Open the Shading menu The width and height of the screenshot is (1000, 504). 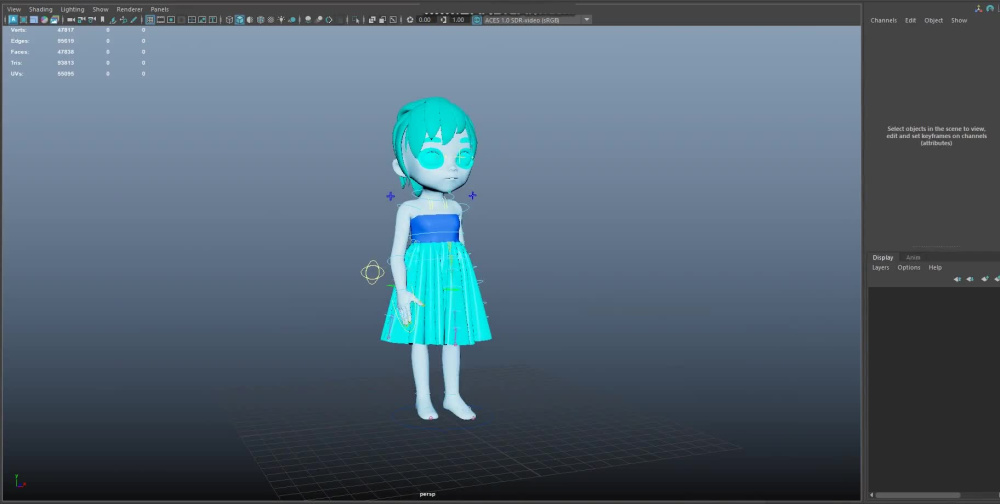(41, 10)
